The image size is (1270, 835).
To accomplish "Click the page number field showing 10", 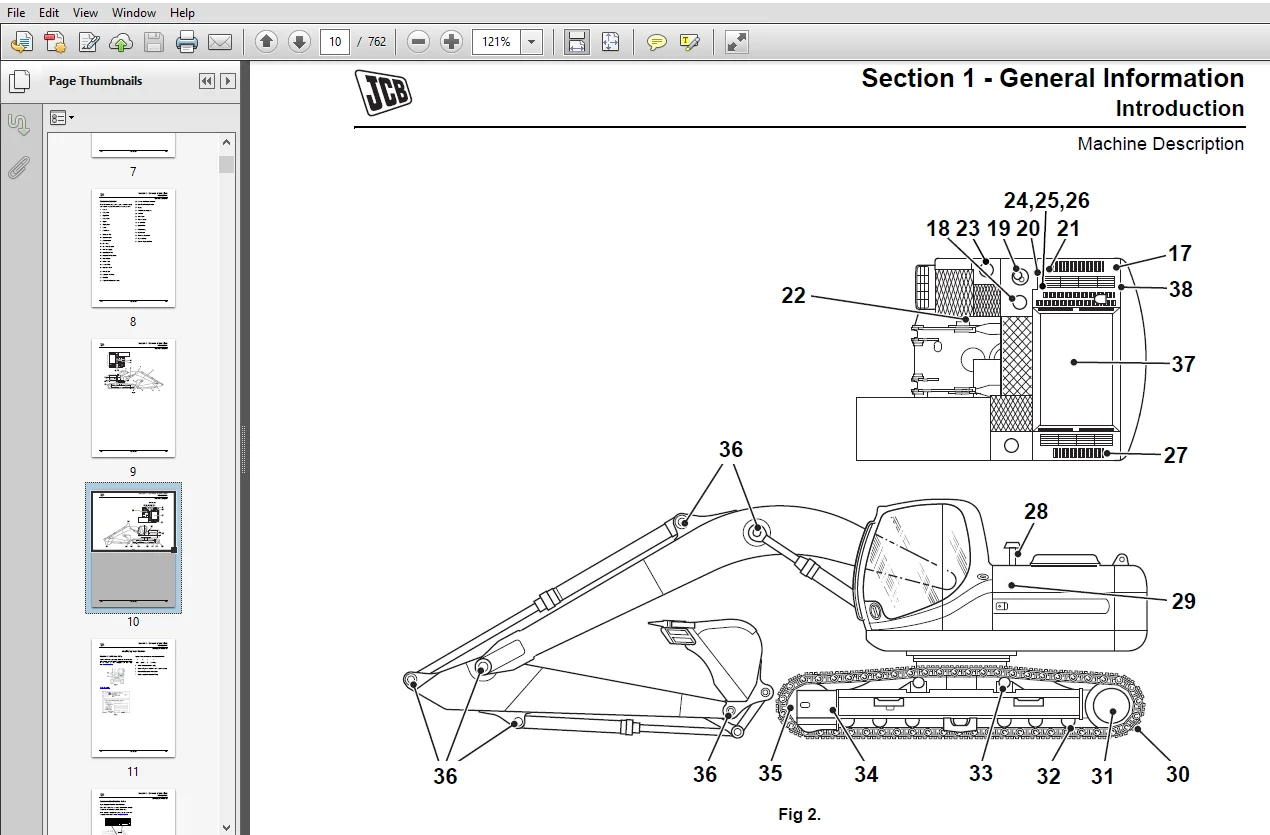I will pos(334,42).
